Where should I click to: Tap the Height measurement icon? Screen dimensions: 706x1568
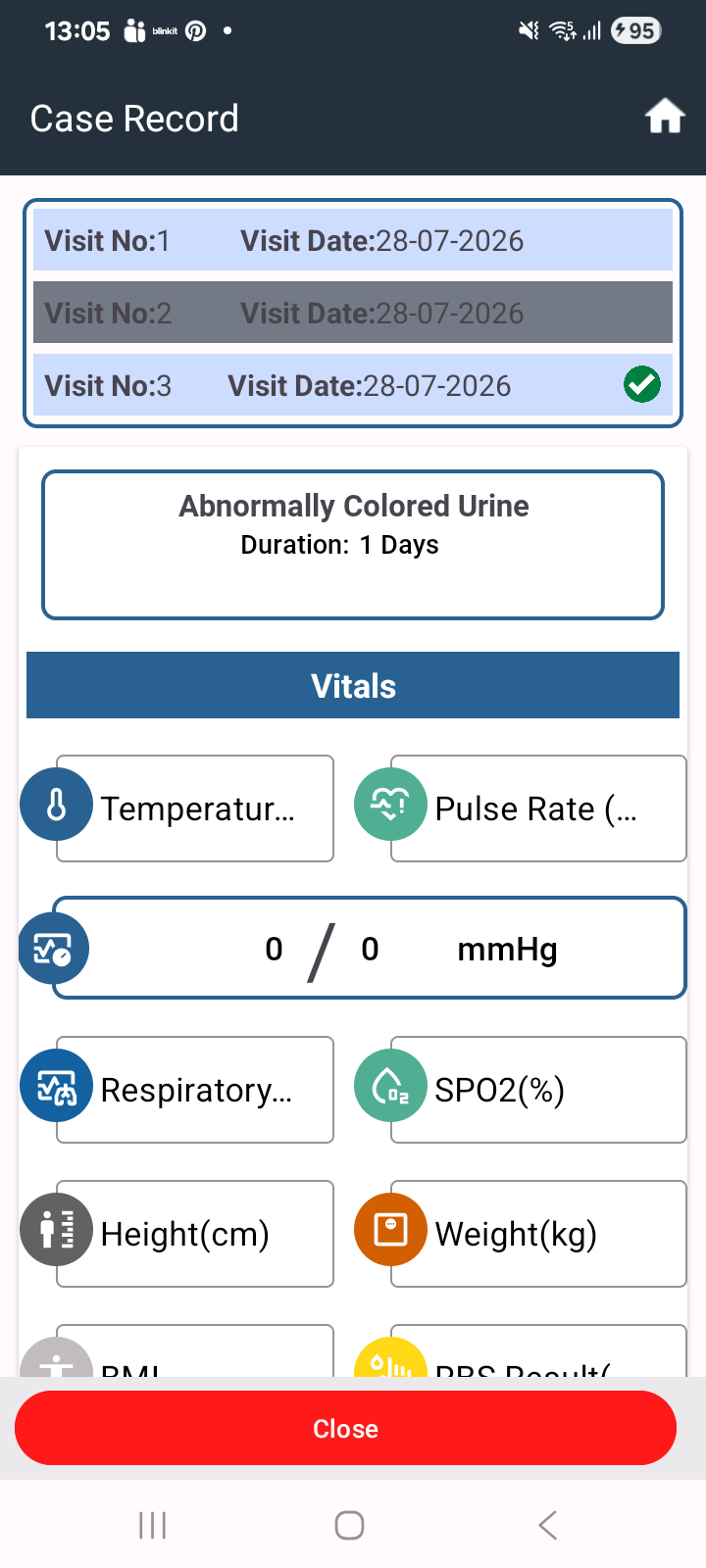pyautogui.click(x=57, y=1230)
